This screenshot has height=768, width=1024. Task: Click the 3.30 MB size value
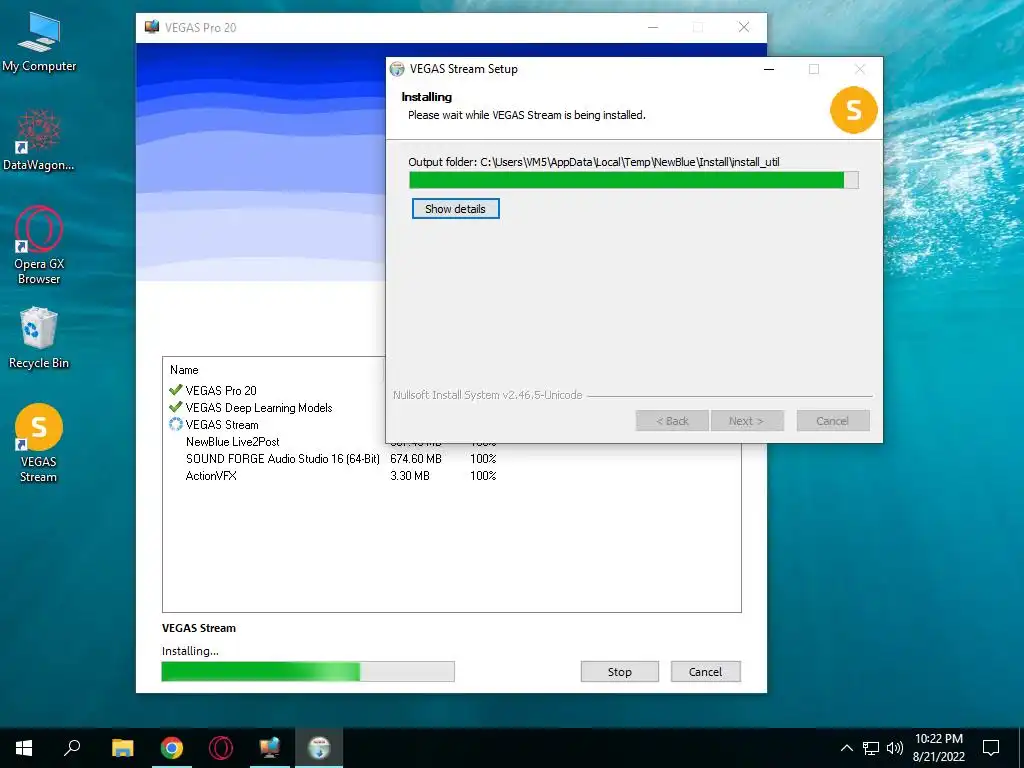409,475
